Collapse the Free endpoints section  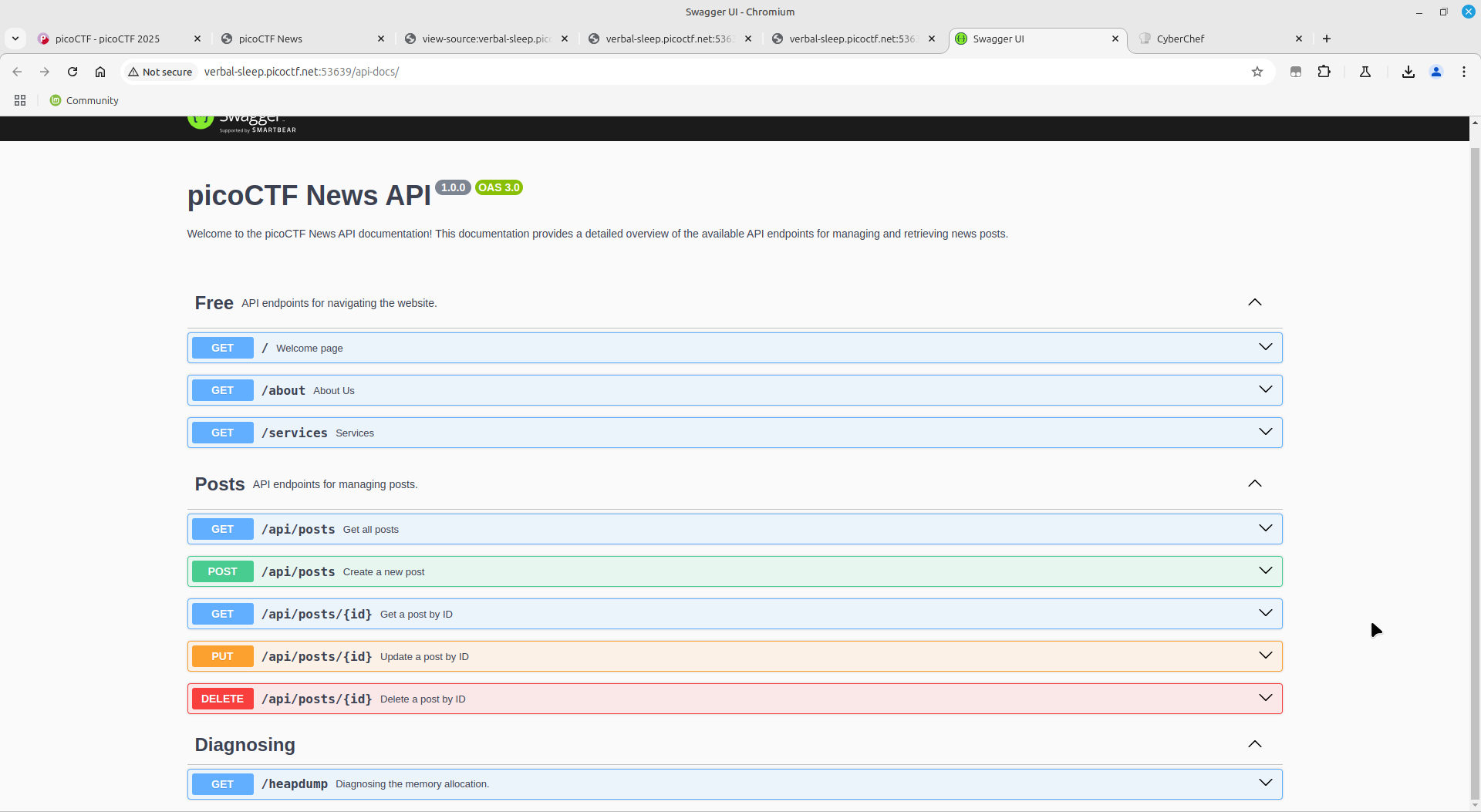pyautogui.click(x=1254, y=302)
